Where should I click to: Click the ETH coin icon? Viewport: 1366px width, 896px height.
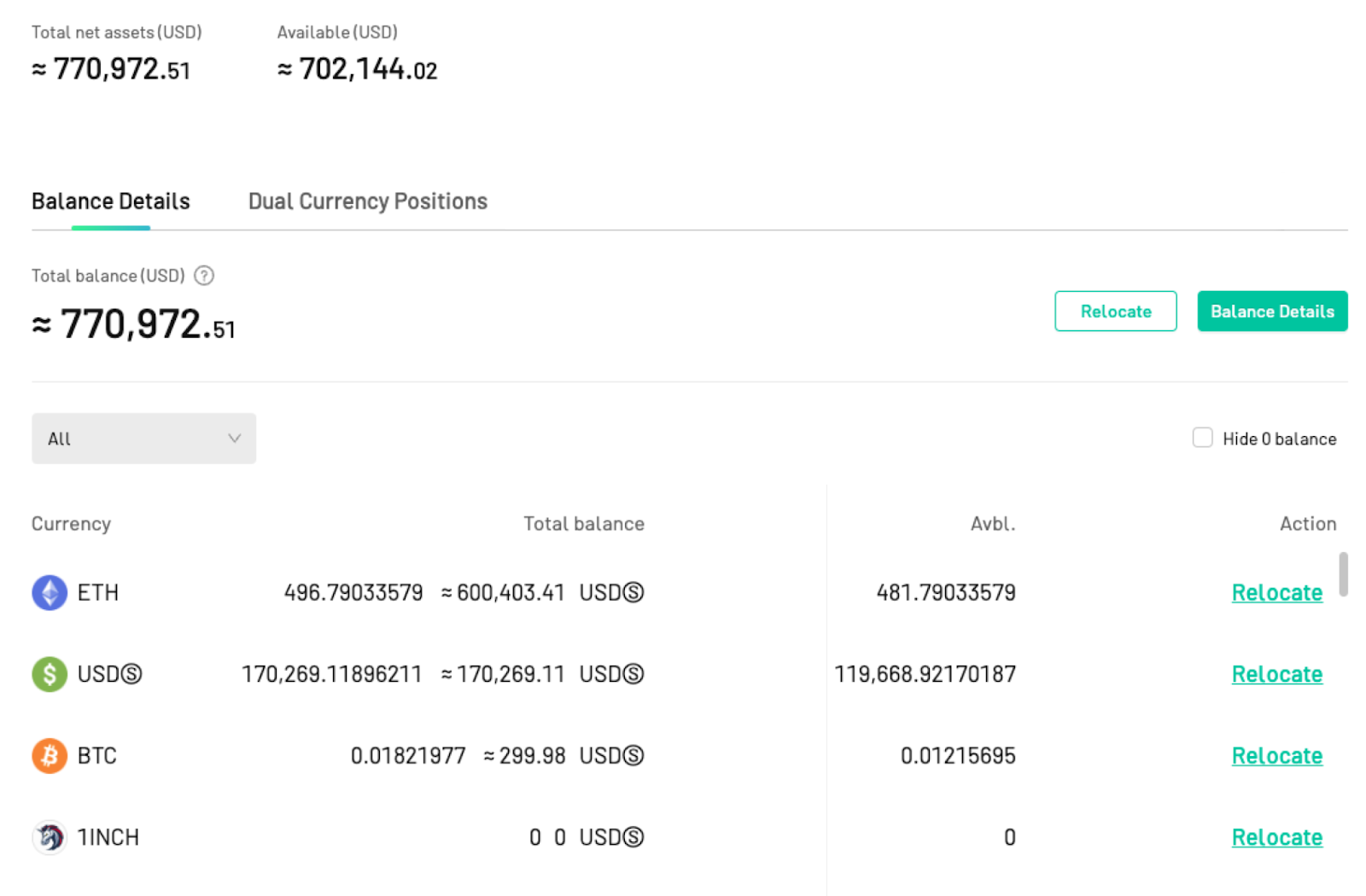[50, 592]
